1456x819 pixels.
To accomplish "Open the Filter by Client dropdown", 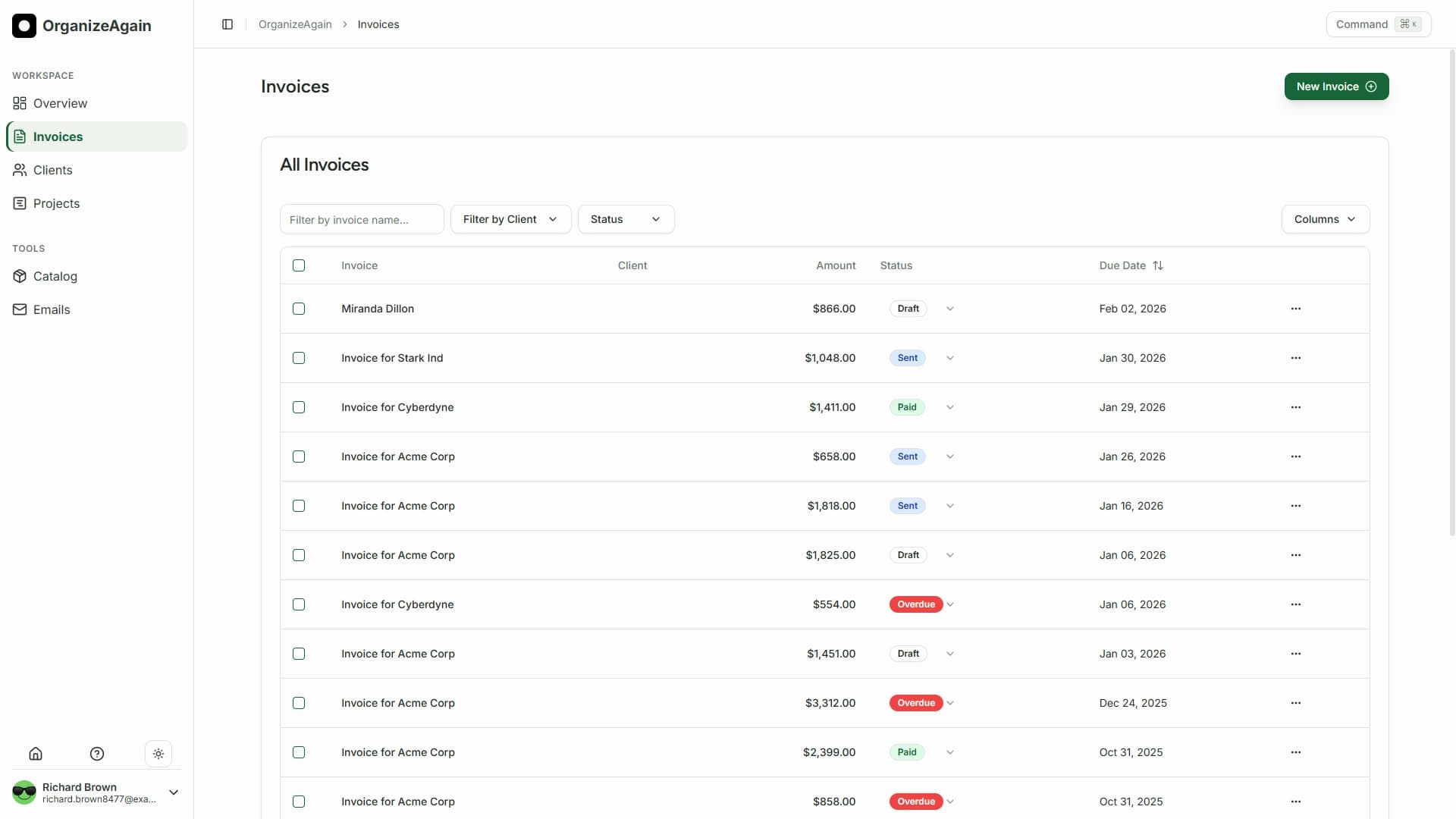I will pos(510,219).
